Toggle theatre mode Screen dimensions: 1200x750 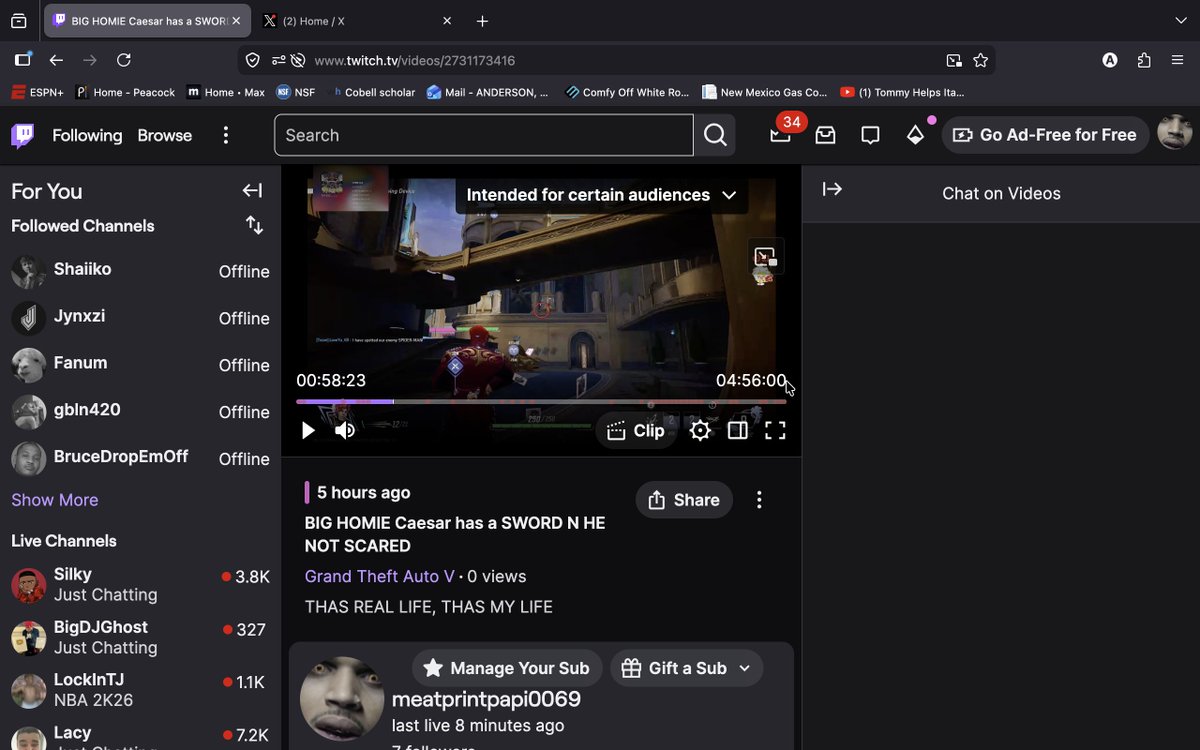pos(738,431)
